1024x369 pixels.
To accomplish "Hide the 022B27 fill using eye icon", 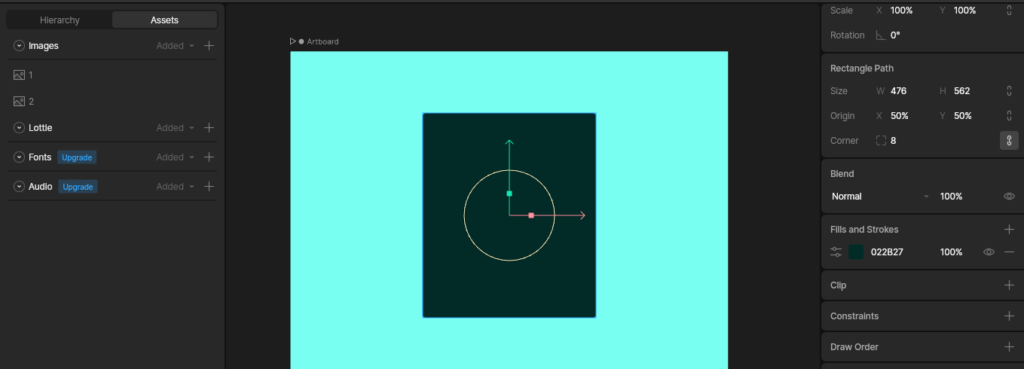I will click(x=989, y=252).
